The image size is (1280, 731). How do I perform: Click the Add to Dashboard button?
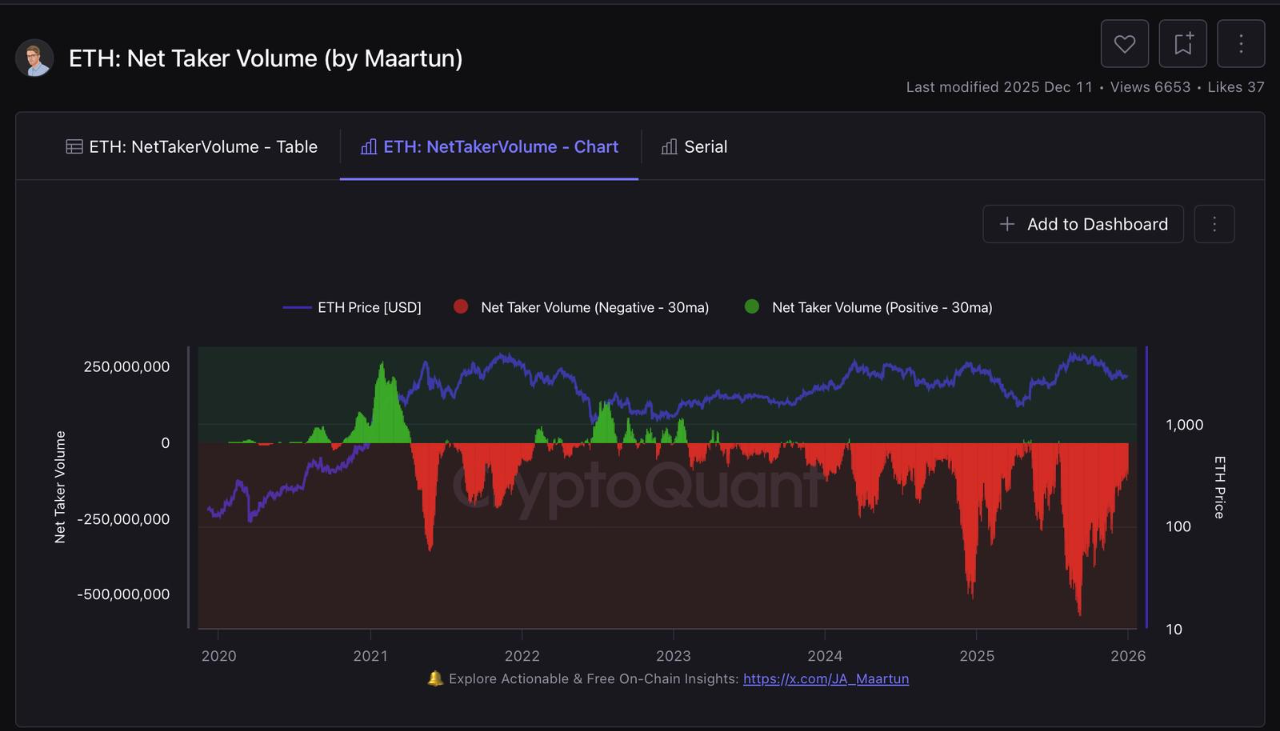[1083, 224]
